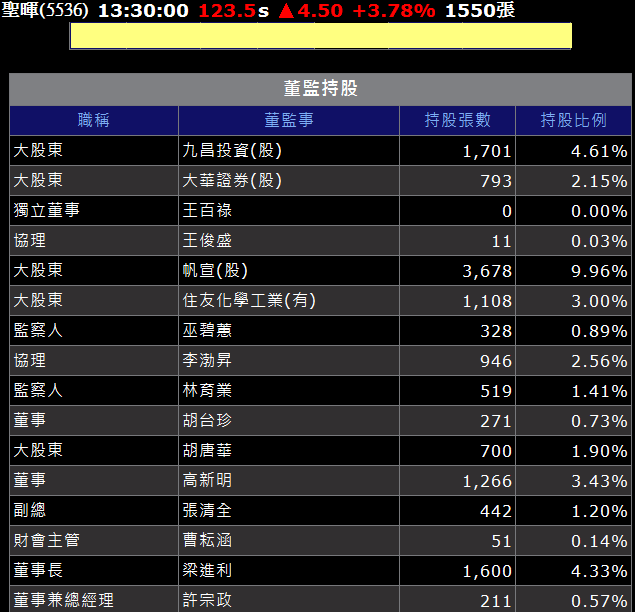This screenshot has width=635, height=612.
Task: Click the 持股張數 column header
Action: [457, 120]
